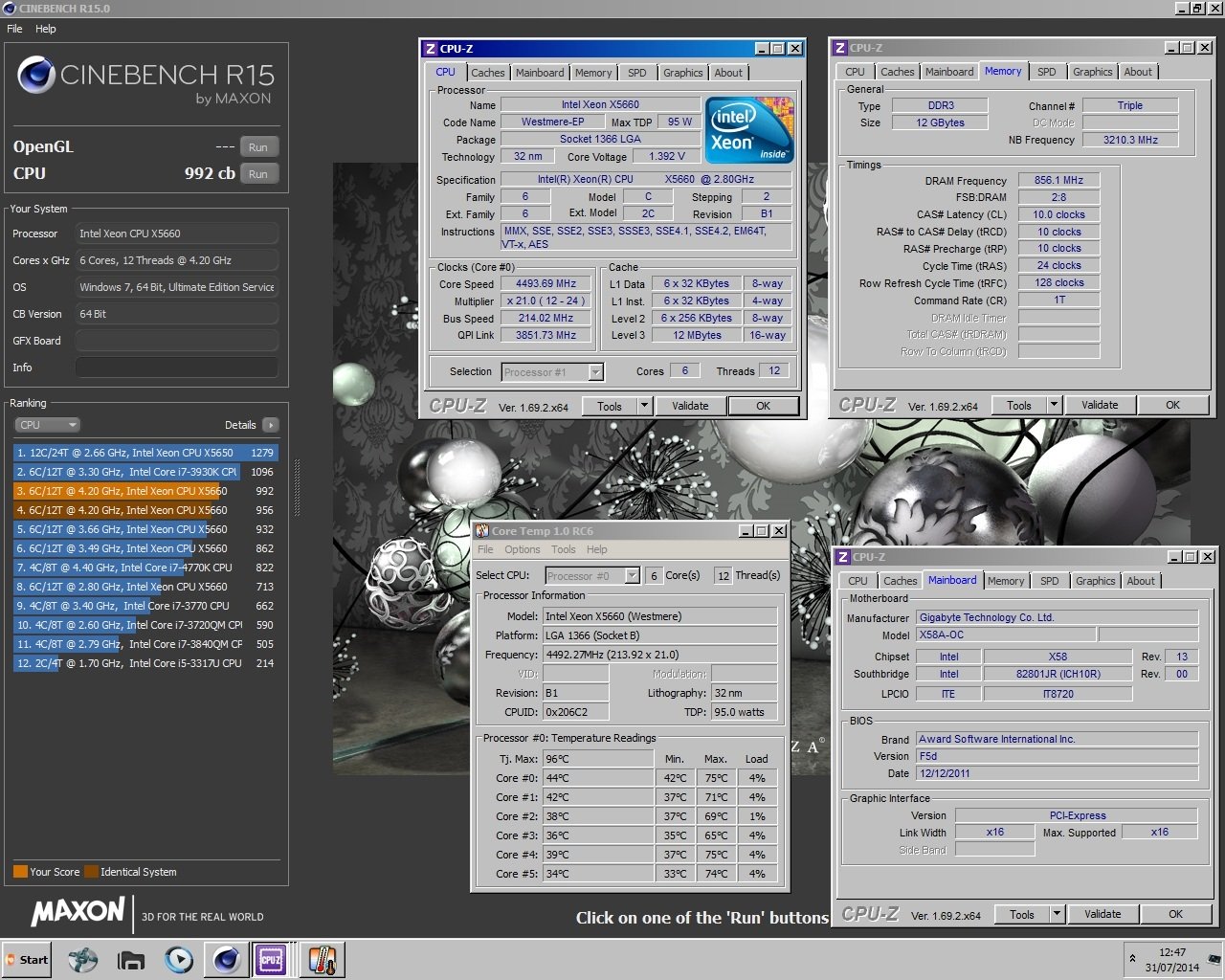Viewport: 1225px width, 980px height.
Task: Switch to Graphics tab in CPU-Z Mainboard window
Action: coord(1095,581)
